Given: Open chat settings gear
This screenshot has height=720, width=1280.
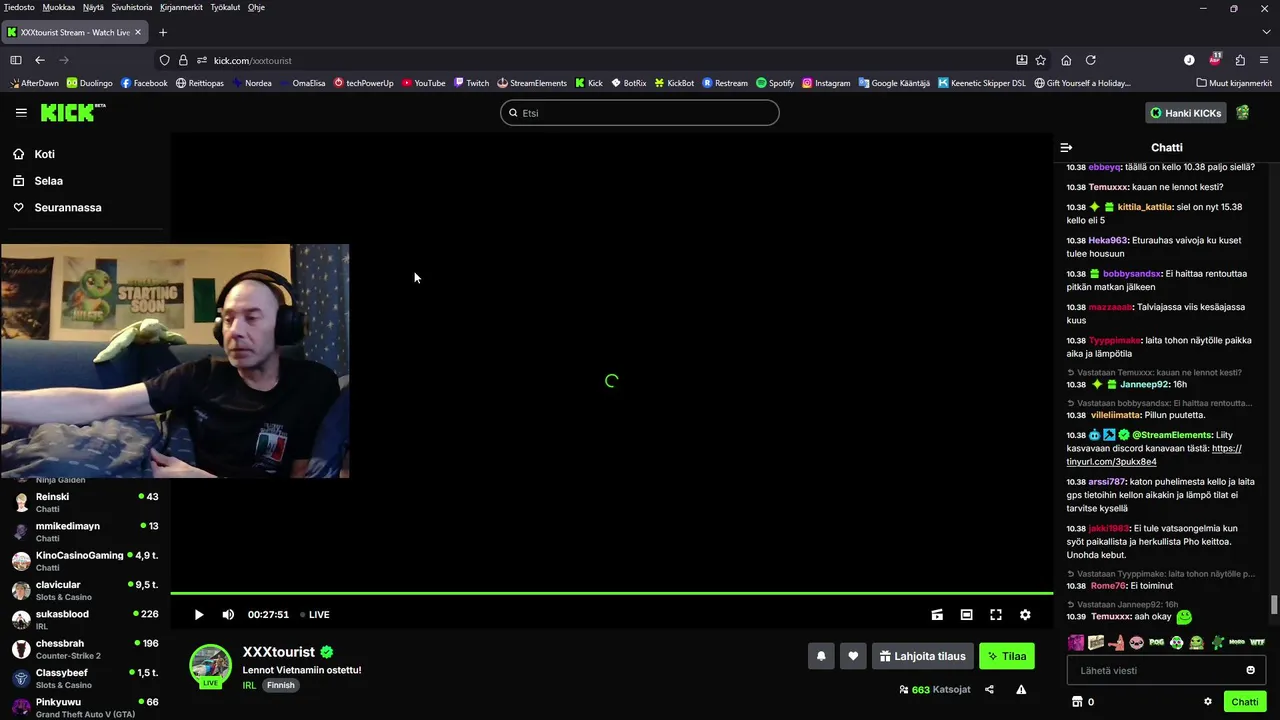Looking at the screenshot, I should pos(1208,702).
